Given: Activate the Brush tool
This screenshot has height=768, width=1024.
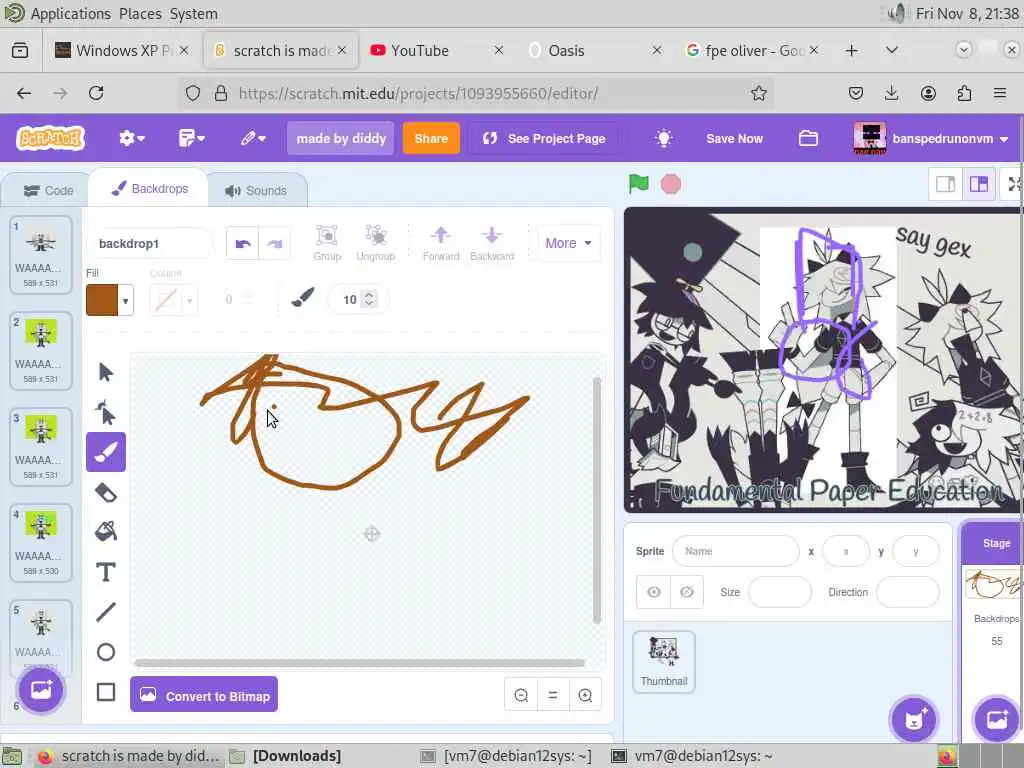Looking at the screenshot, I should pos(106,452).
